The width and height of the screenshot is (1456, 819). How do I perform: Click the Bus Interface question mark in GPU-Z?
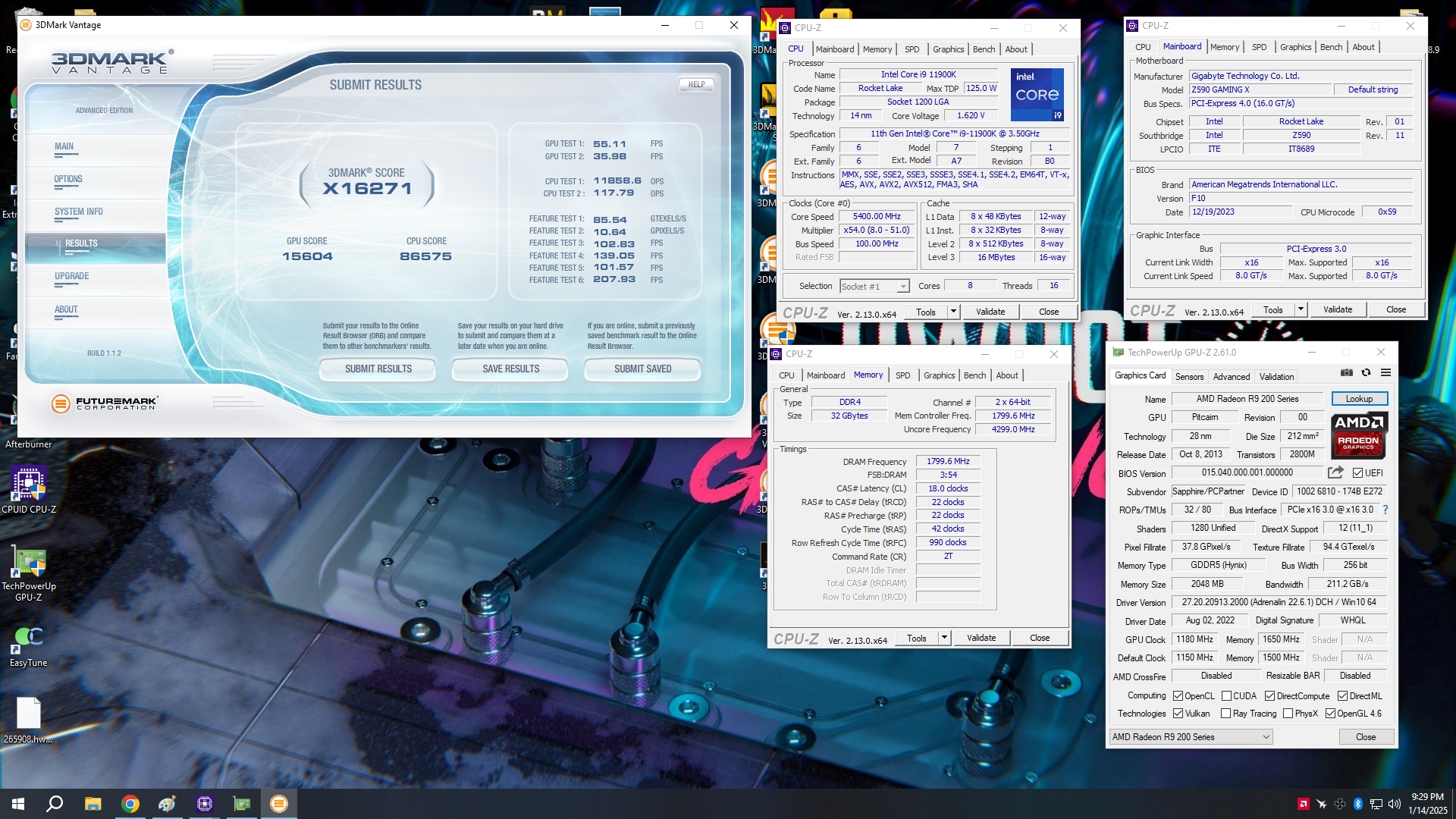coord(1385,510)
